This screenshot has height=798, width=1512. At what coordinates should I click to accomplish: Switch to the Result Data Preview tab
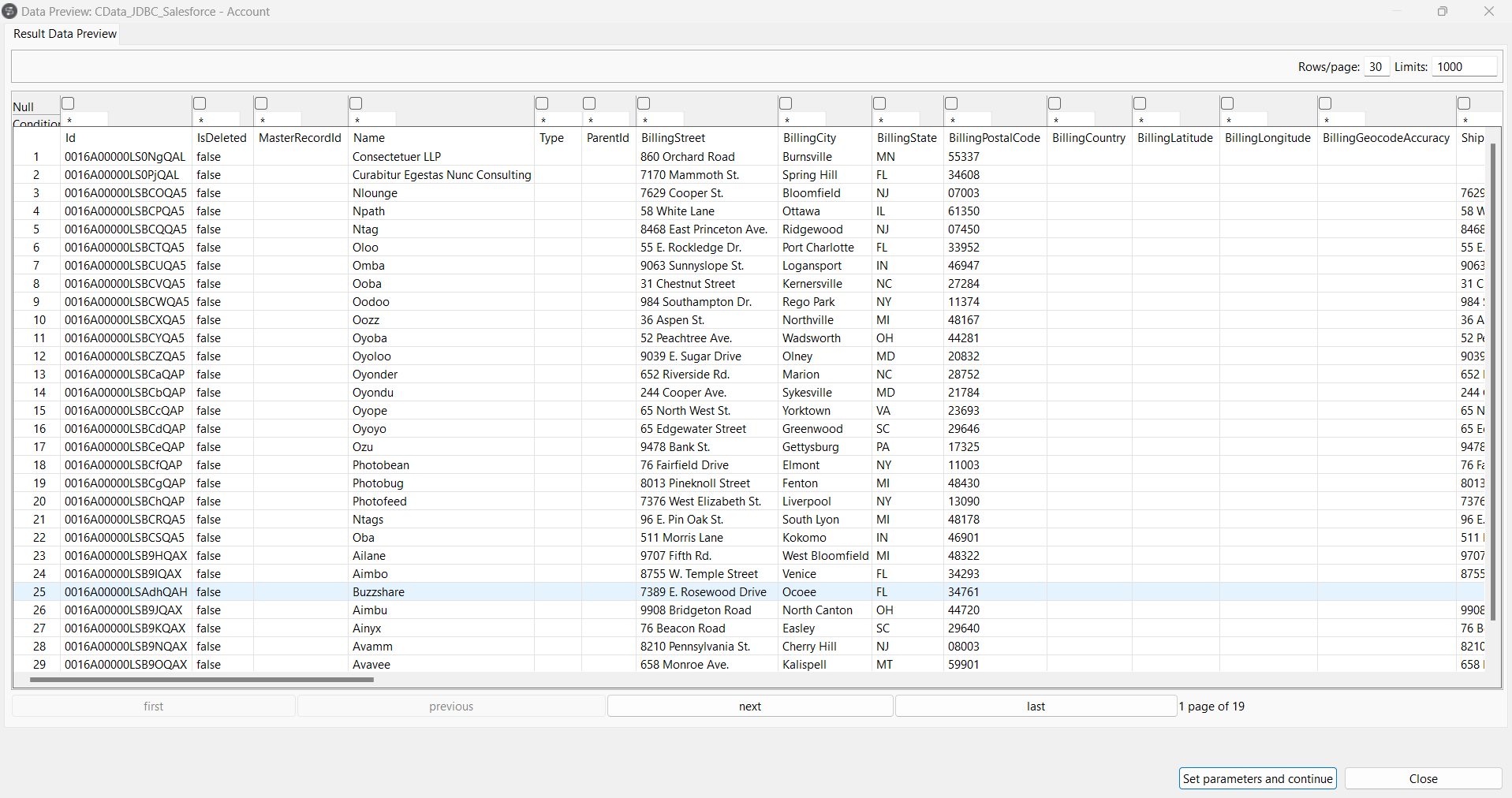65,34
